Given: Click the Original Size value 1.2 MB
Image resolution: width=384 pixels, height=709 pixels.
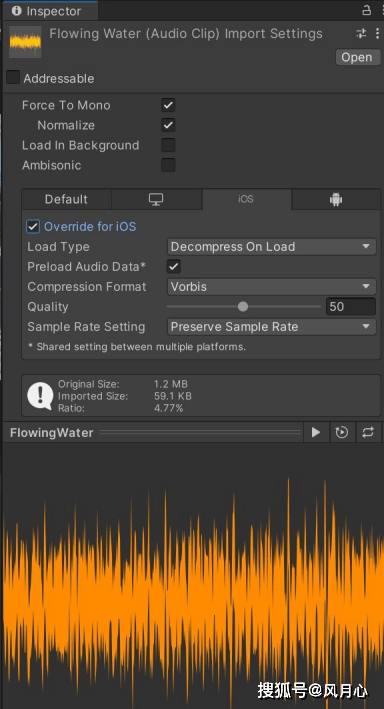Looking at the screenshot, I should point(171,384).
